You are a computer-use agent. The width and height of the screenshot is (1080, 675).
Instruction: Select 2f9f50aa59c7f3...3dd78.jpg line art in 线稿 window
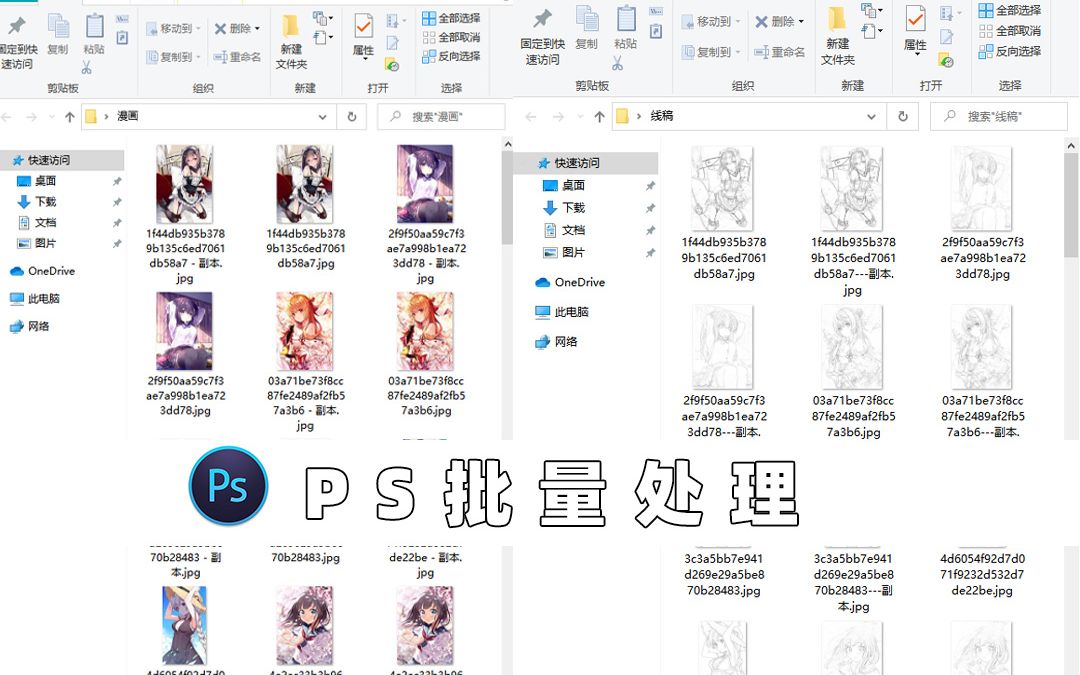click(x=982, y=189)
